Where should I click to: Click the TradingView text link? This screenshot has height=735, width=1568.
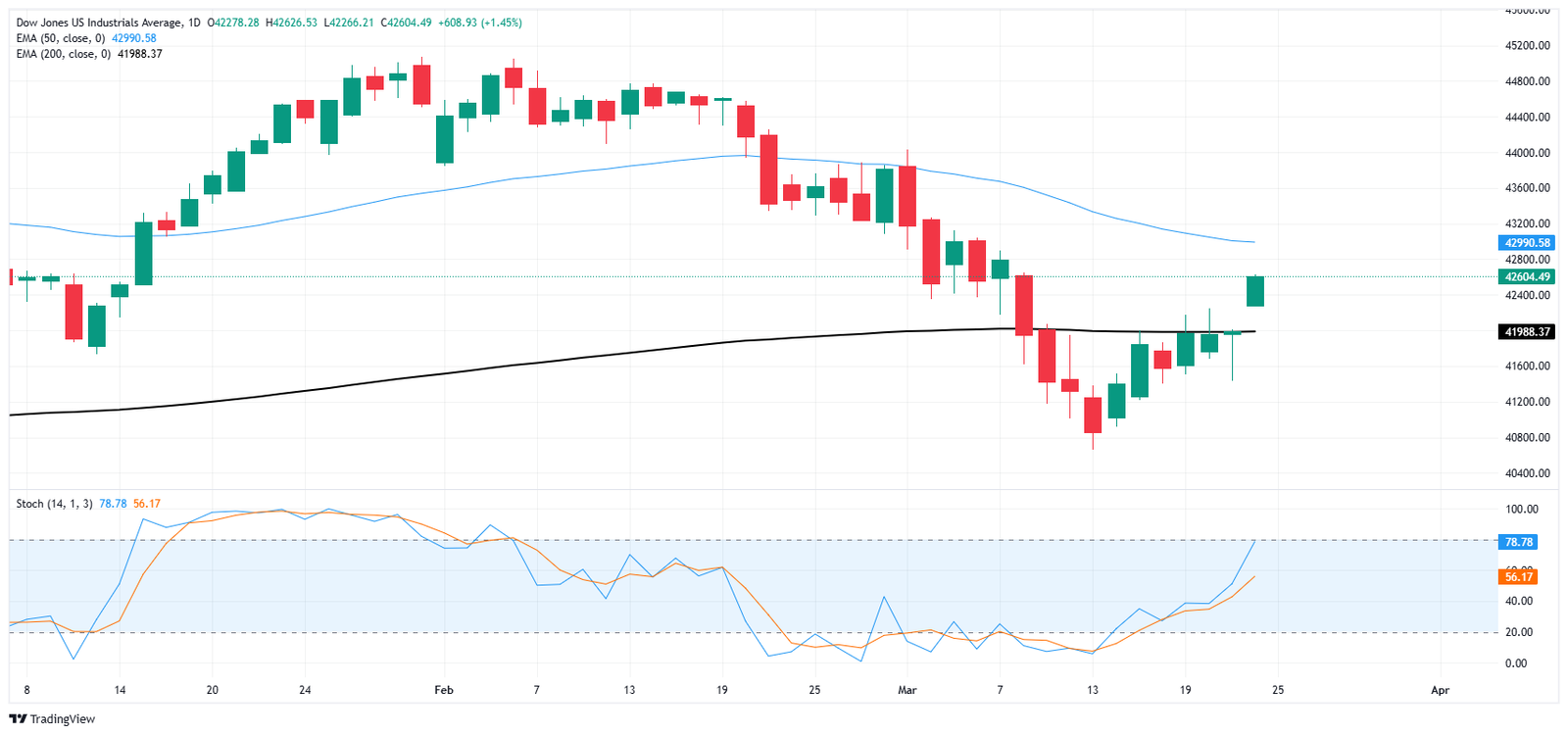(x=63, y=719)
